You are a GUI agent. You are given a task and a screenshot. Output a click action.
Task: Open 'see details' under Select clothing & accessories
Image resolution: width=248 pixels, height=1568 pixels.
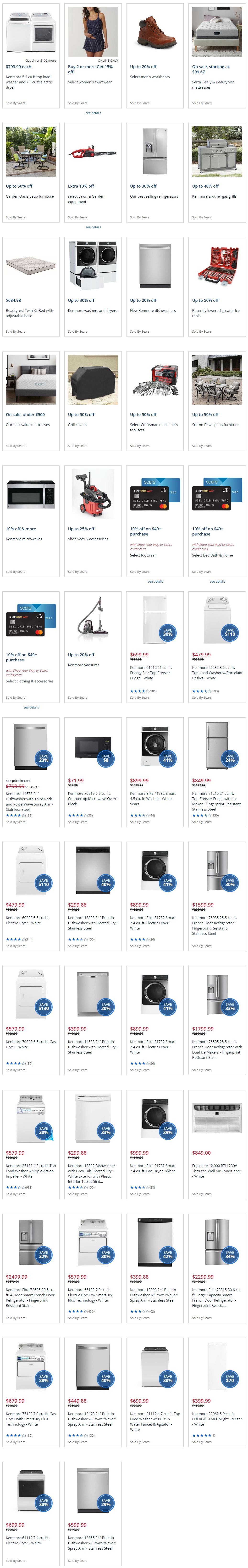(31, 707)
